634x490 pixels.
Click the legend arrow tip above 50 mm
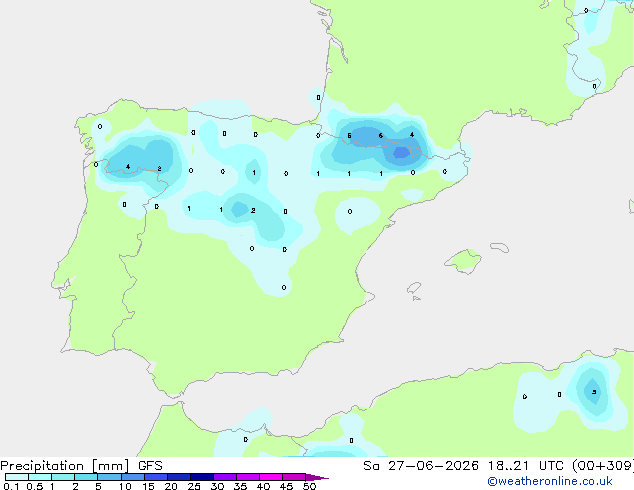[317, 477]
